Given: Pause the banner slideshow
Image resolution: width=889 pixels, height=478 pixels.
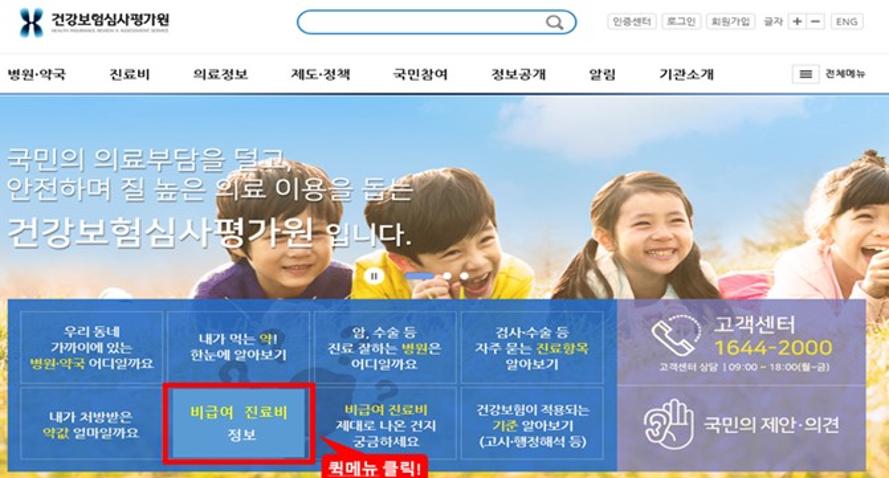Looking at the screenshot, I should coord(374,276).
